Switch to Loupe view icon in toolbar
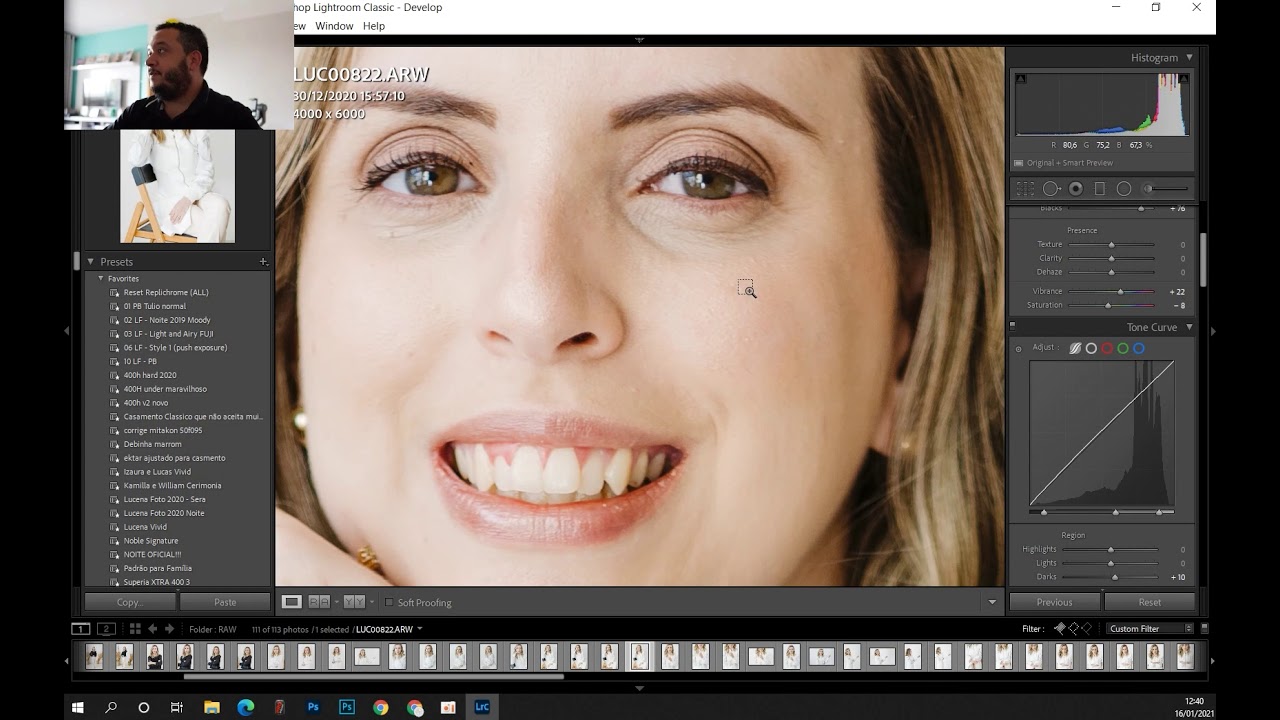This screenshot has height=720, width=1280. point(292,602)
